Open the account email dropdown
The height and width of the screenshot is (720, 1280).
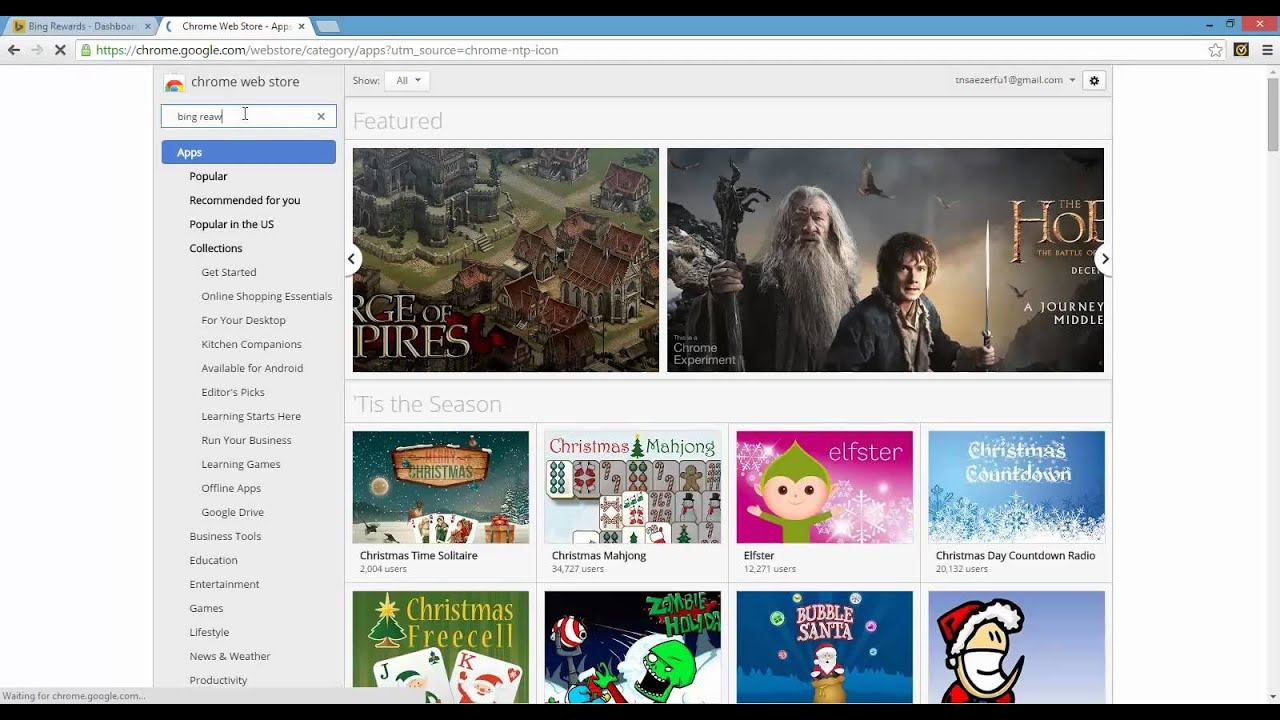[1015, 80]
